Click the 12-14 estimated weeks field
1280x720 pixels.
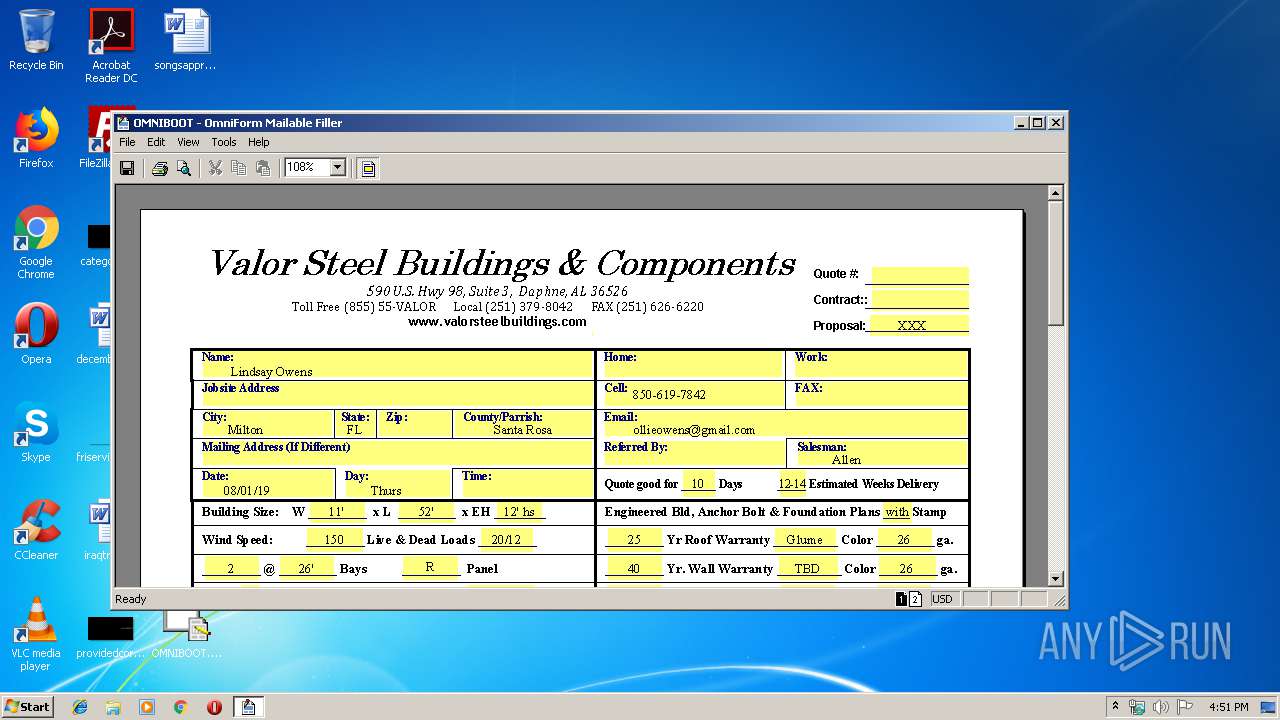pyautogui.click(x=792, y=484)
